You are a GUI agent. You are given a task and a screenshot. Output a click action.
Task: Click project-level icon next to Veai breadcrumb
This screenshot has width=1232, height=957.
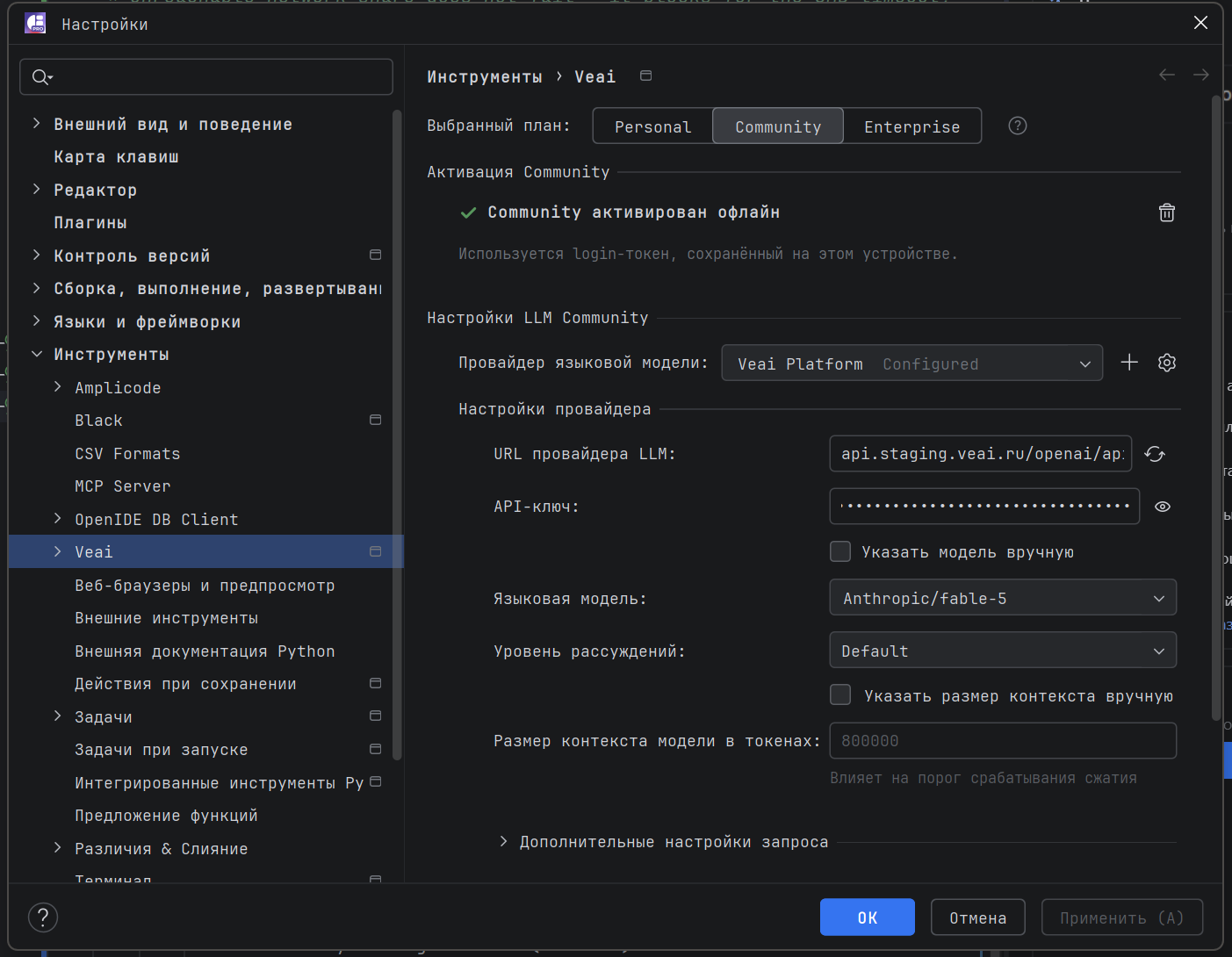click(x=645, y=76)
